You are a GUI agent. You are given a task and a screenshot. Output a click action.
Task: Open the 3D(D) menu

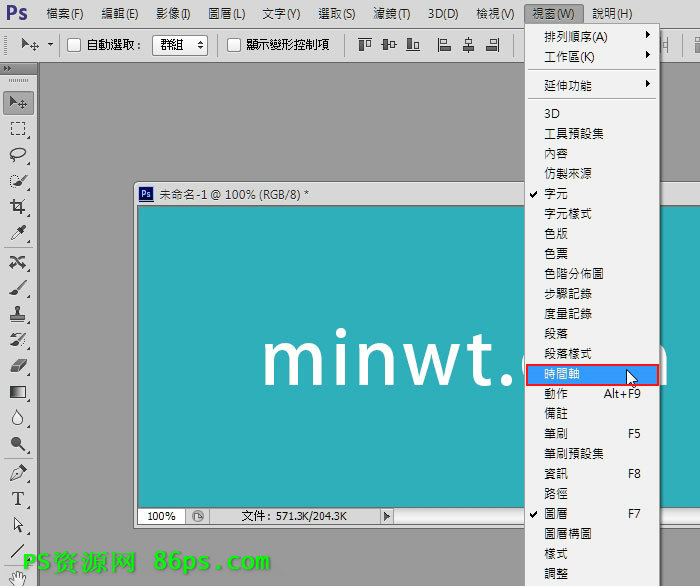pyautogui.click(x=443, y=14)
